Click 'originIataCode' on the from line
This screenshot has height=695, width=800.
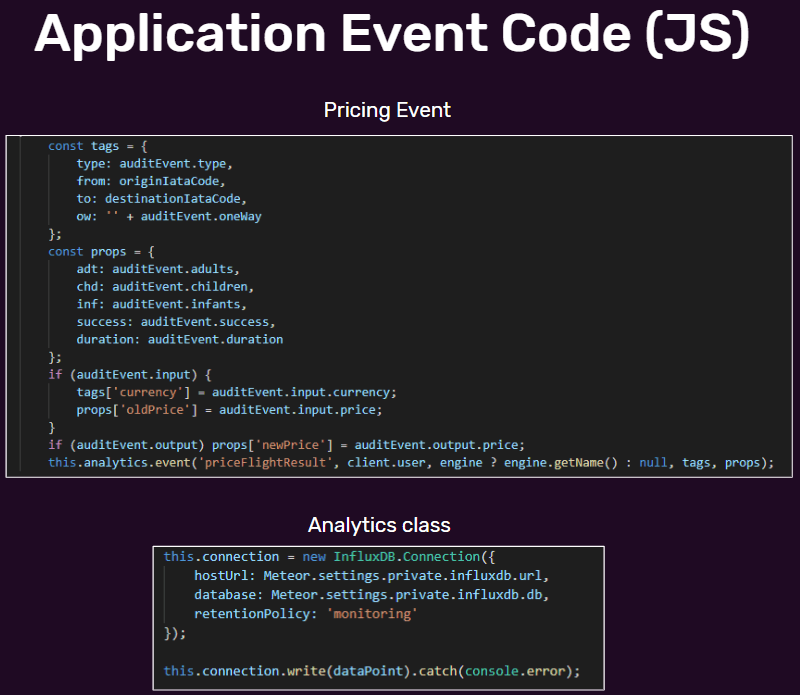(x=170, y=181)
